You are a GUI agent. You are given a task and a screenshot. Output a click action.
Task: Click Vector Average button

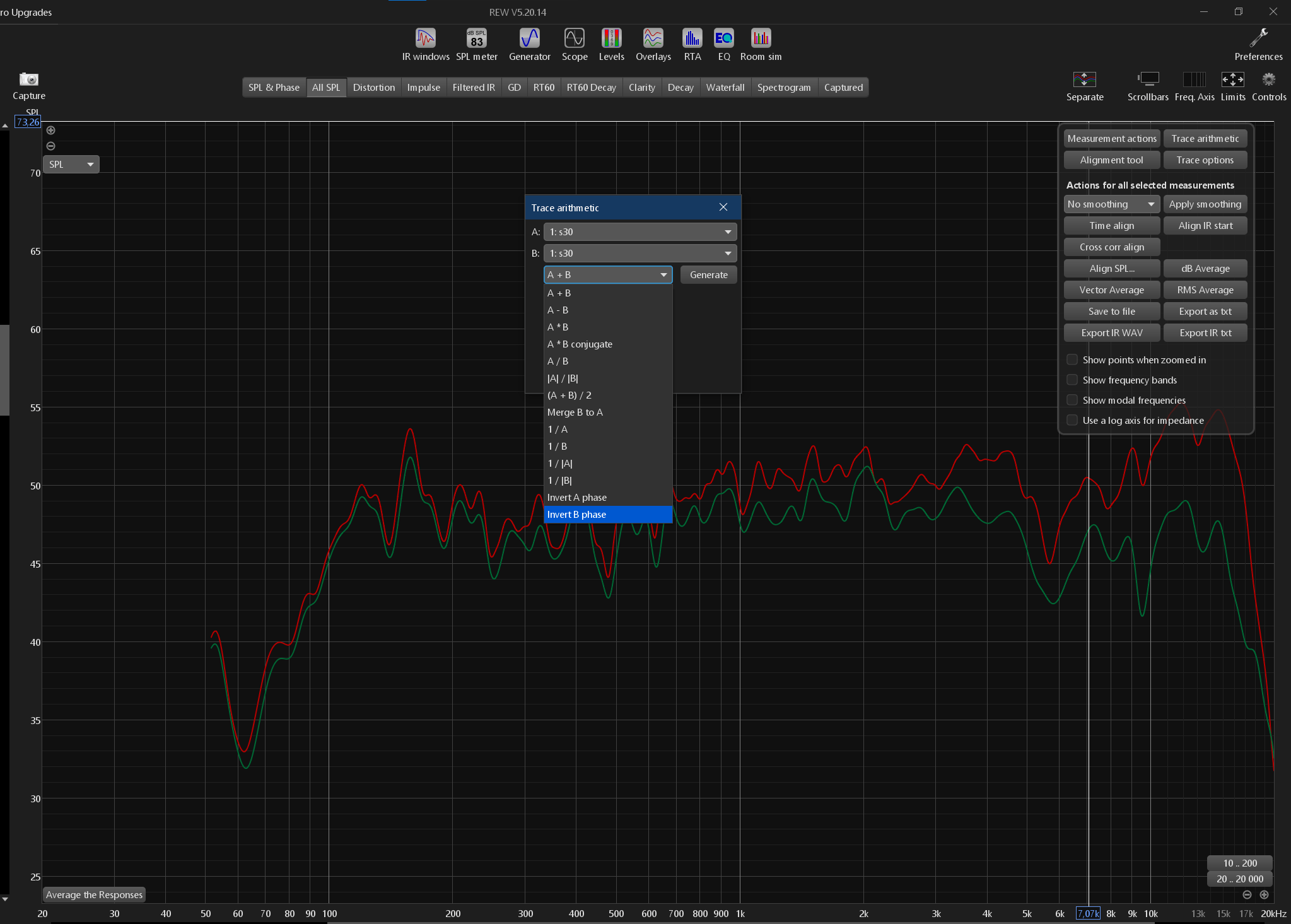(x=1111, y=289)
